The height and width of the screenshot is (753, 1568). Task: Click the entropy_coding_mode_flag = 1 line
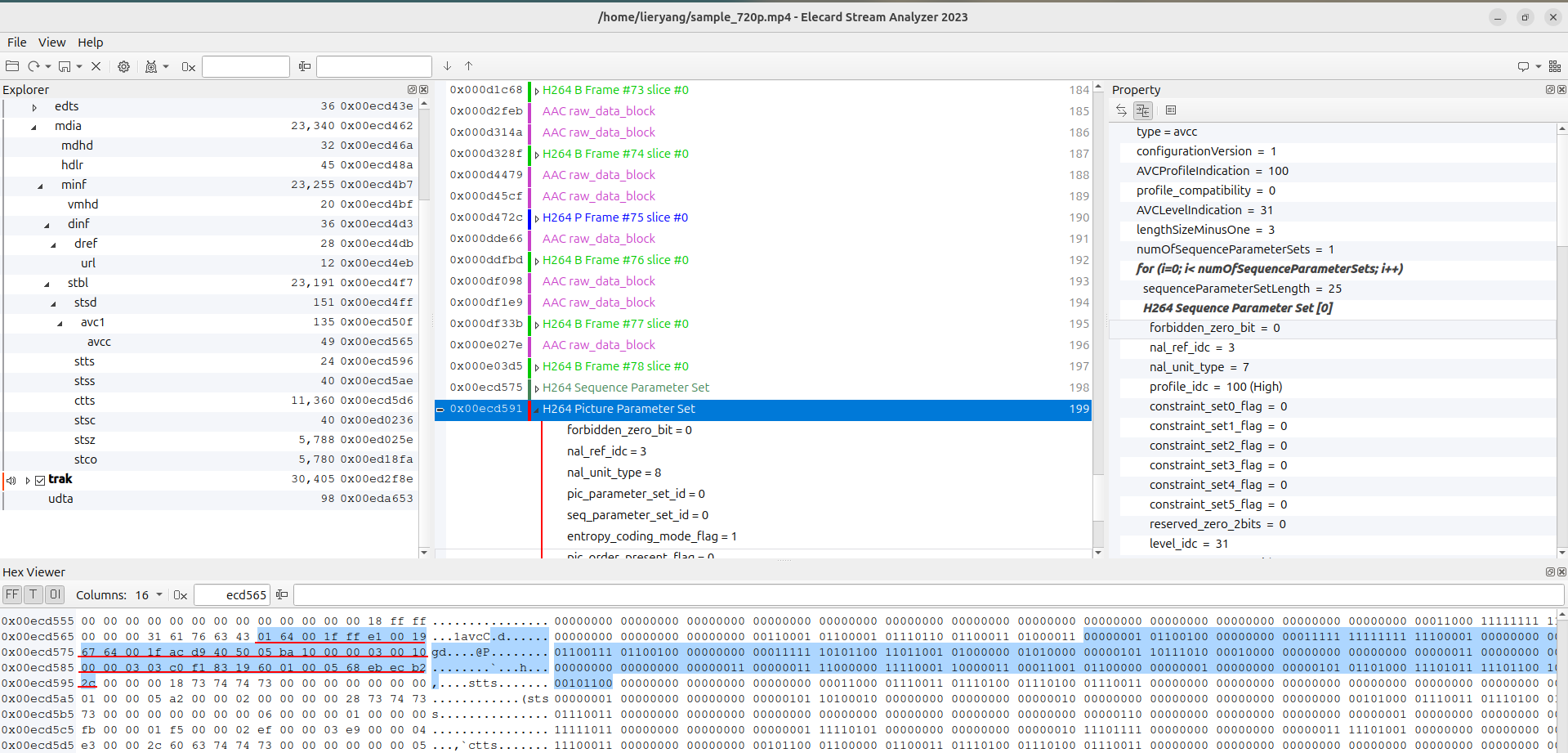coord(652,536)
